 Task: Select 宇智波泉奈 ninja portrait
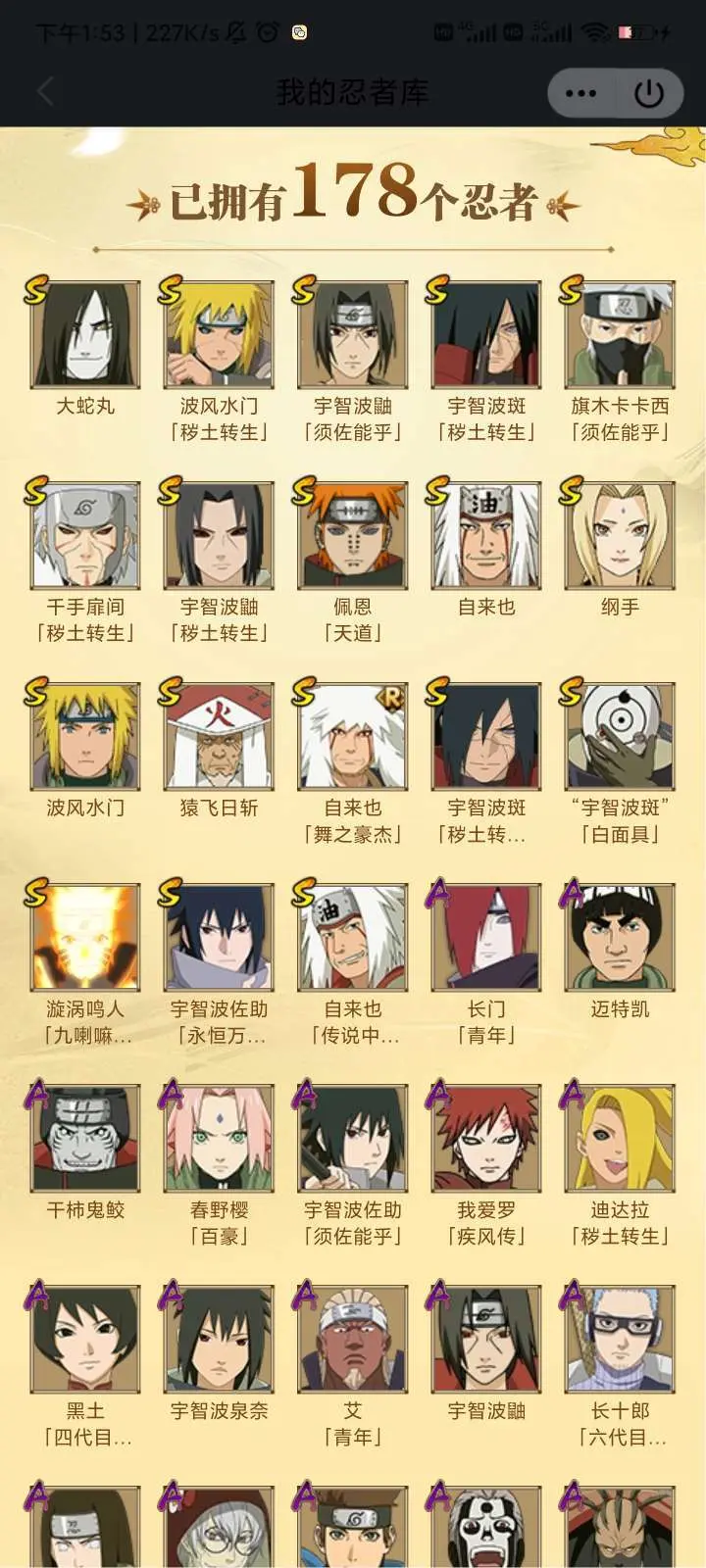pos(219,1340)
